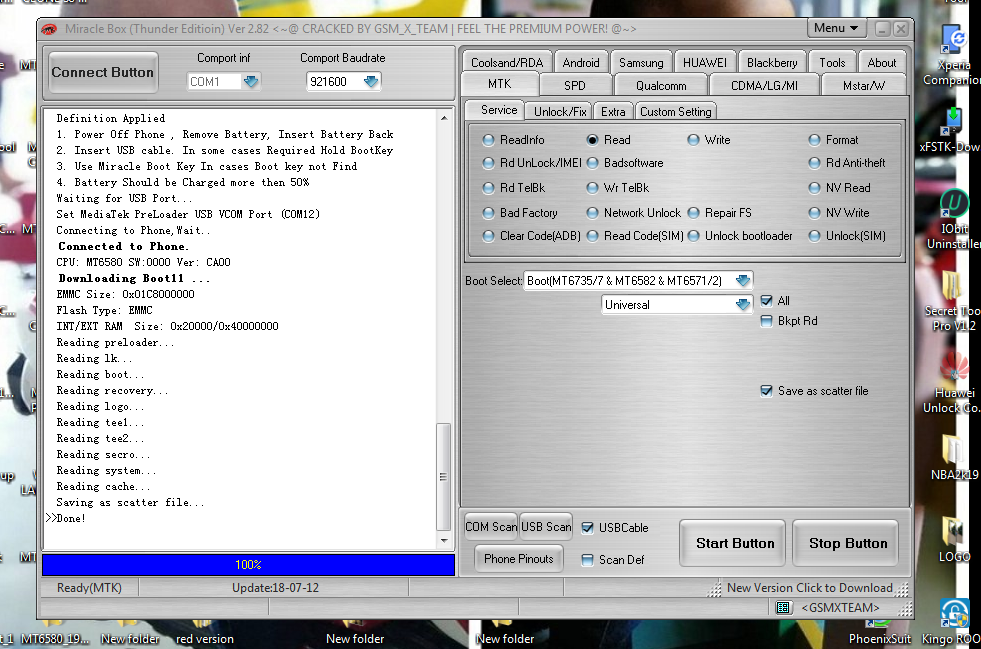Switch to the SPD tab
This screenshot has width=981, height=649.
click(574, 86)
